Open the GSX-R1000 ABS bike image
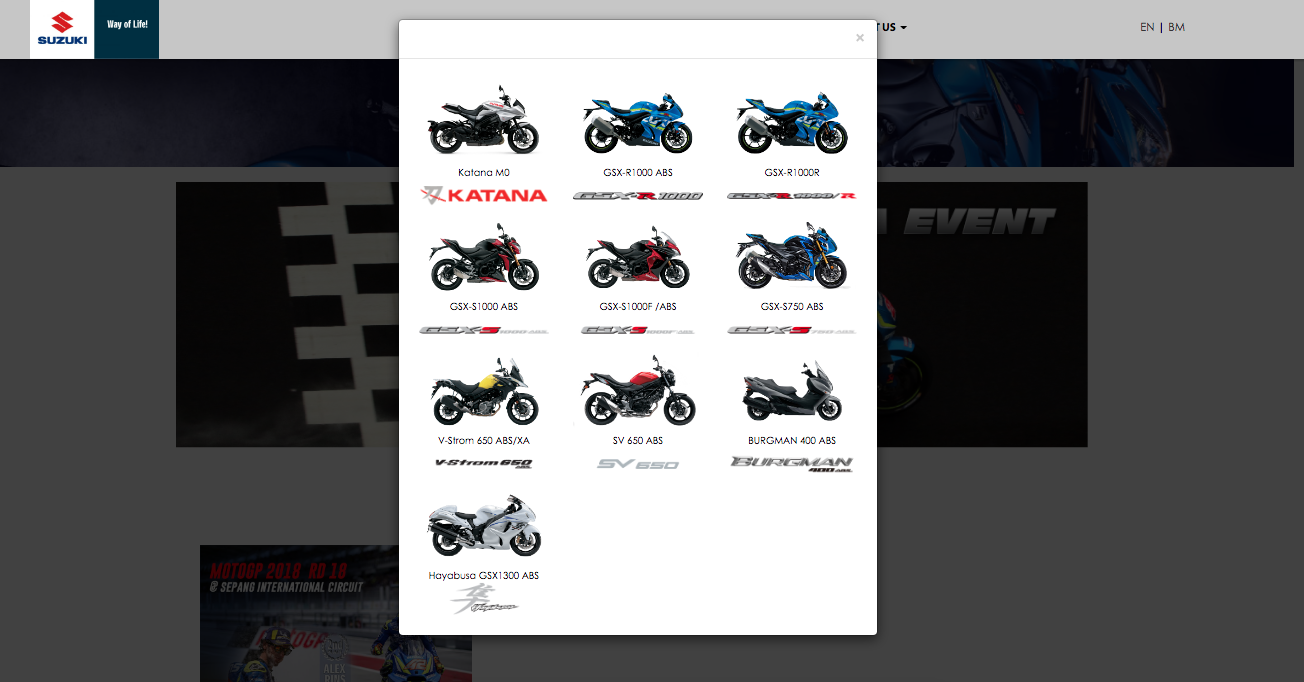This screenshot has height=682, width=1304. (x=638, y=123)
